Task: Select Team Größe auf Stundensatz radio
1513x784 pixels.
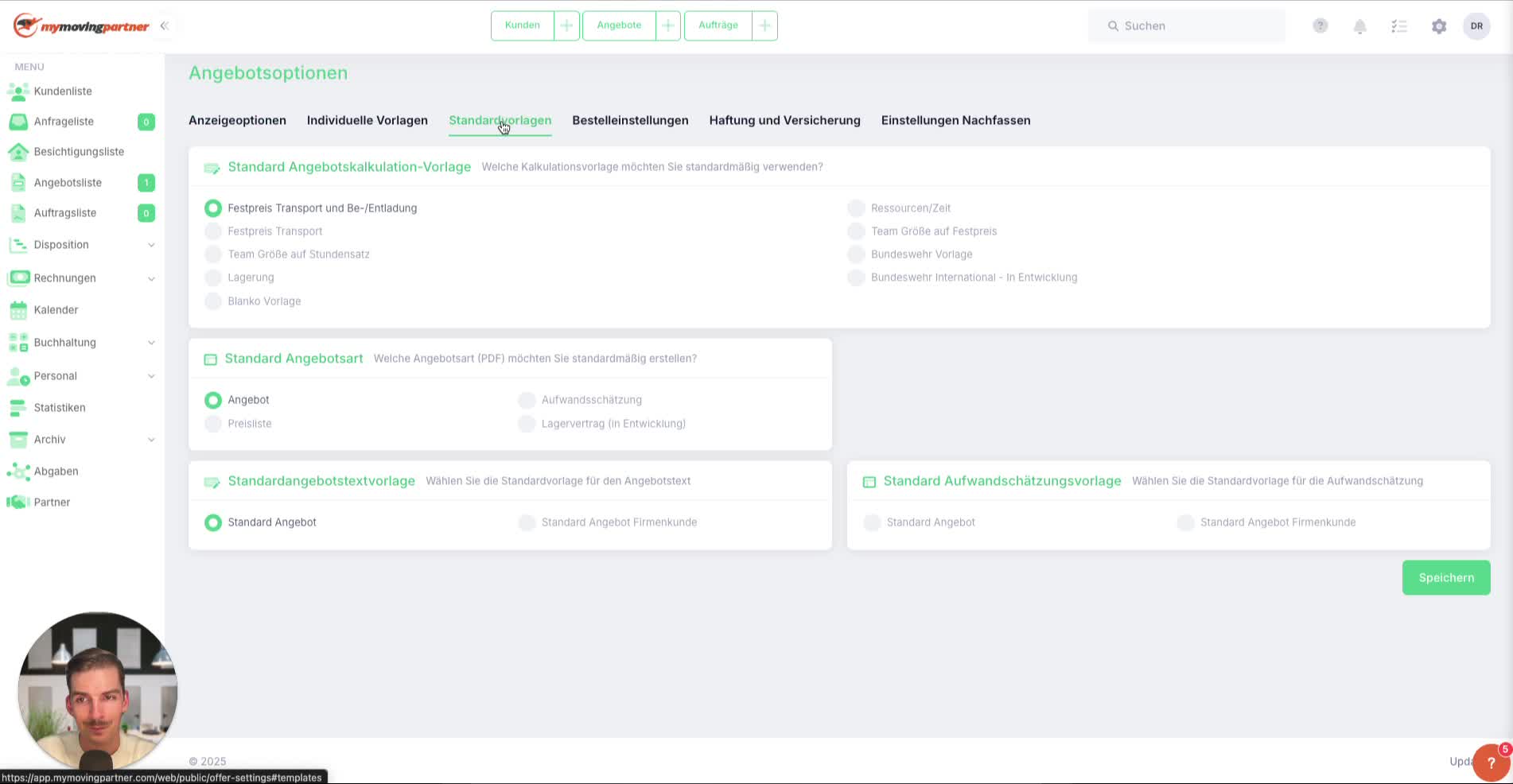Action: [213, 254]
